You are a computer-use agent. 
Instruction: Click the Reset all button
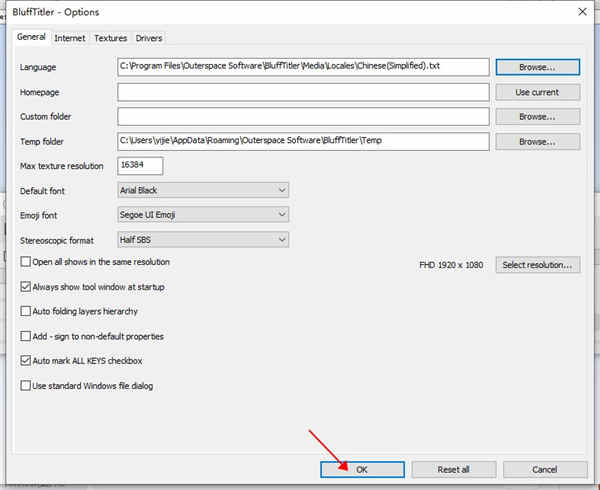454,469
